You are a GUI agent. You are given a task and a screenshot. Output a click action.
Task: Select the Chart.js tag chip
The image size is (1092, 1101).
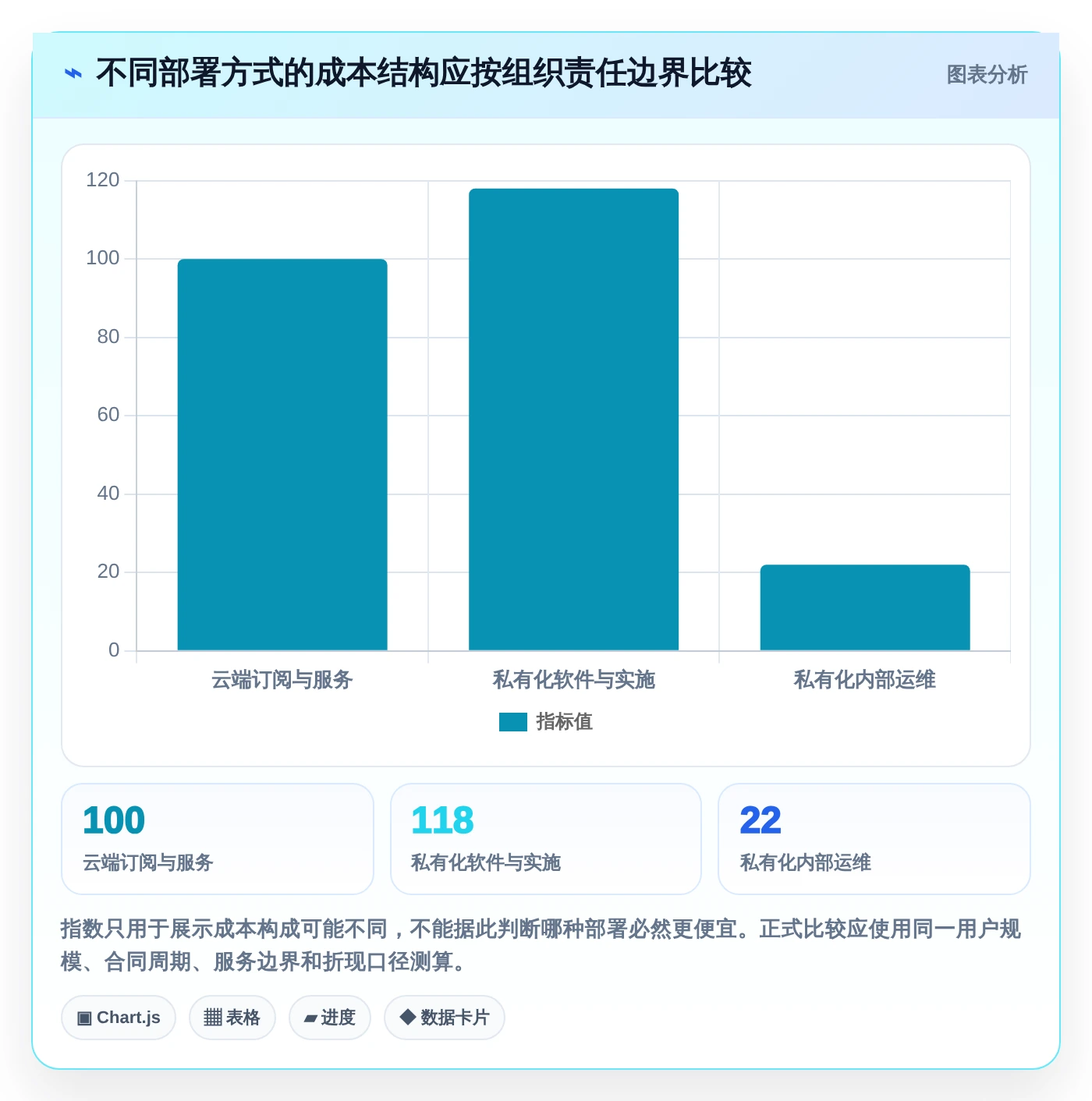click(x=119, y=1018)
